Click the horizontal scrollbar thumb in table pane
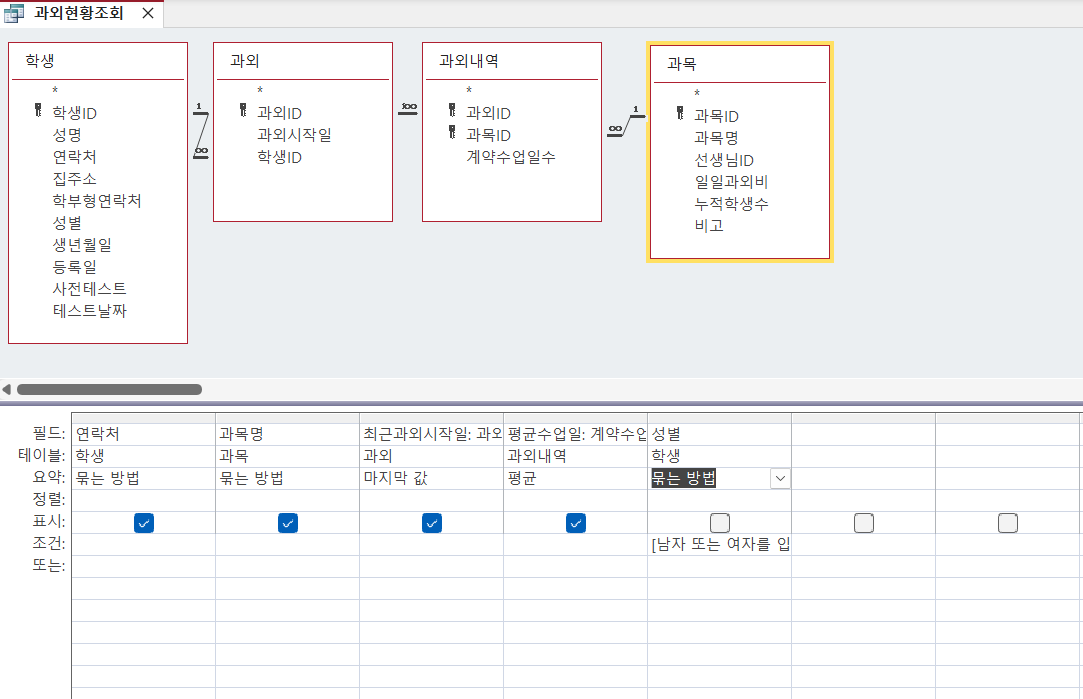 tap(109, 390)
